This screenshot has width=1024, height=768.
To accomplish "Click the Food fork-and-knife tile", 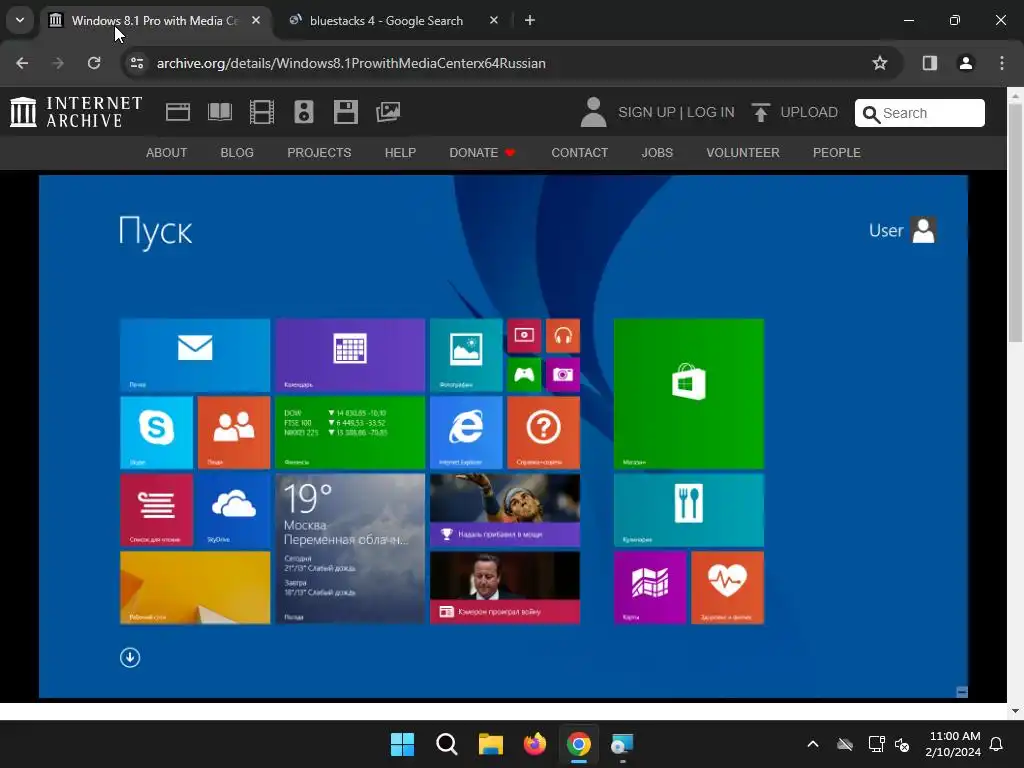I will click(688, 510).
